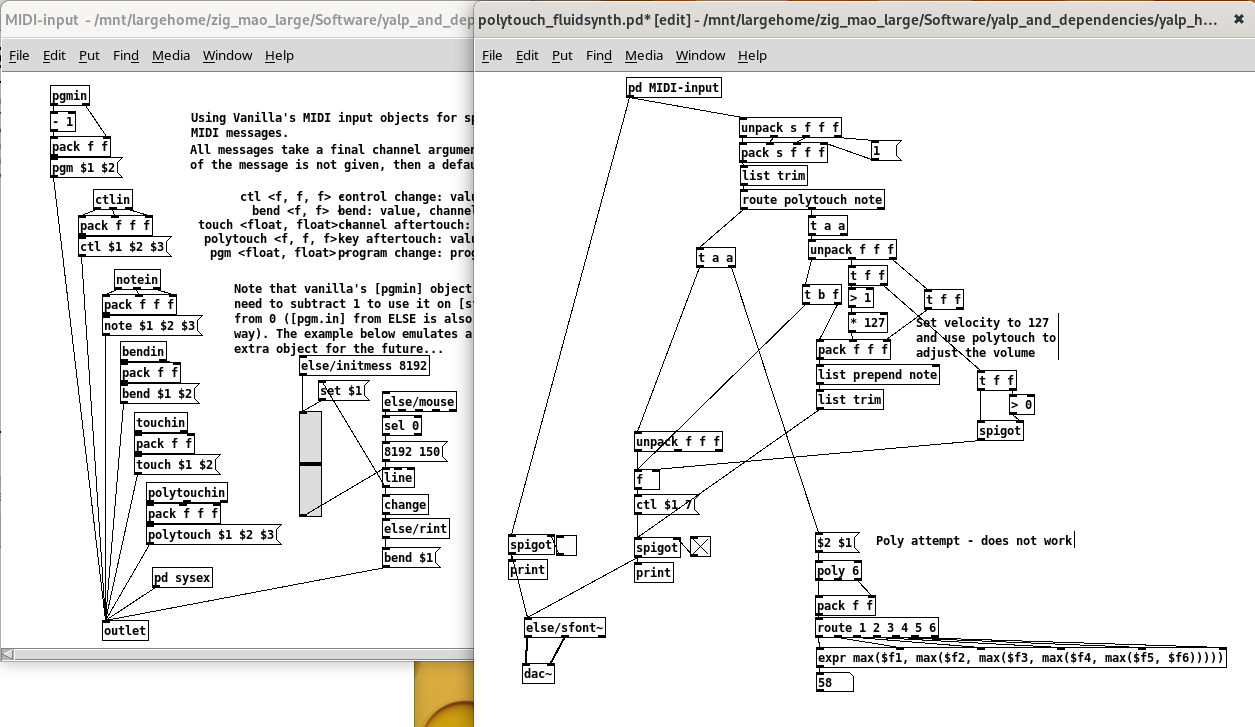The image size is (1255, 727).
Task: Click the 'ctl $1 7' message box
Action: coord(665,505)
